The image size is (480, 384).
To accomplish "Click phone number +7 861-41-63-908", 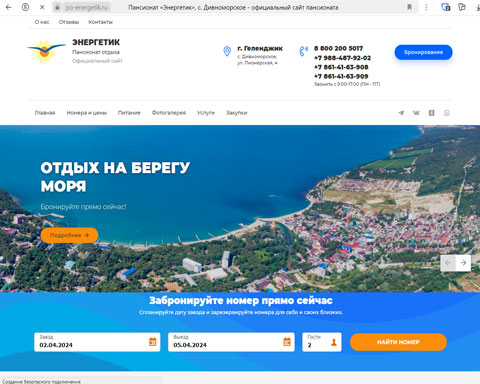I will tap(341, 67).
